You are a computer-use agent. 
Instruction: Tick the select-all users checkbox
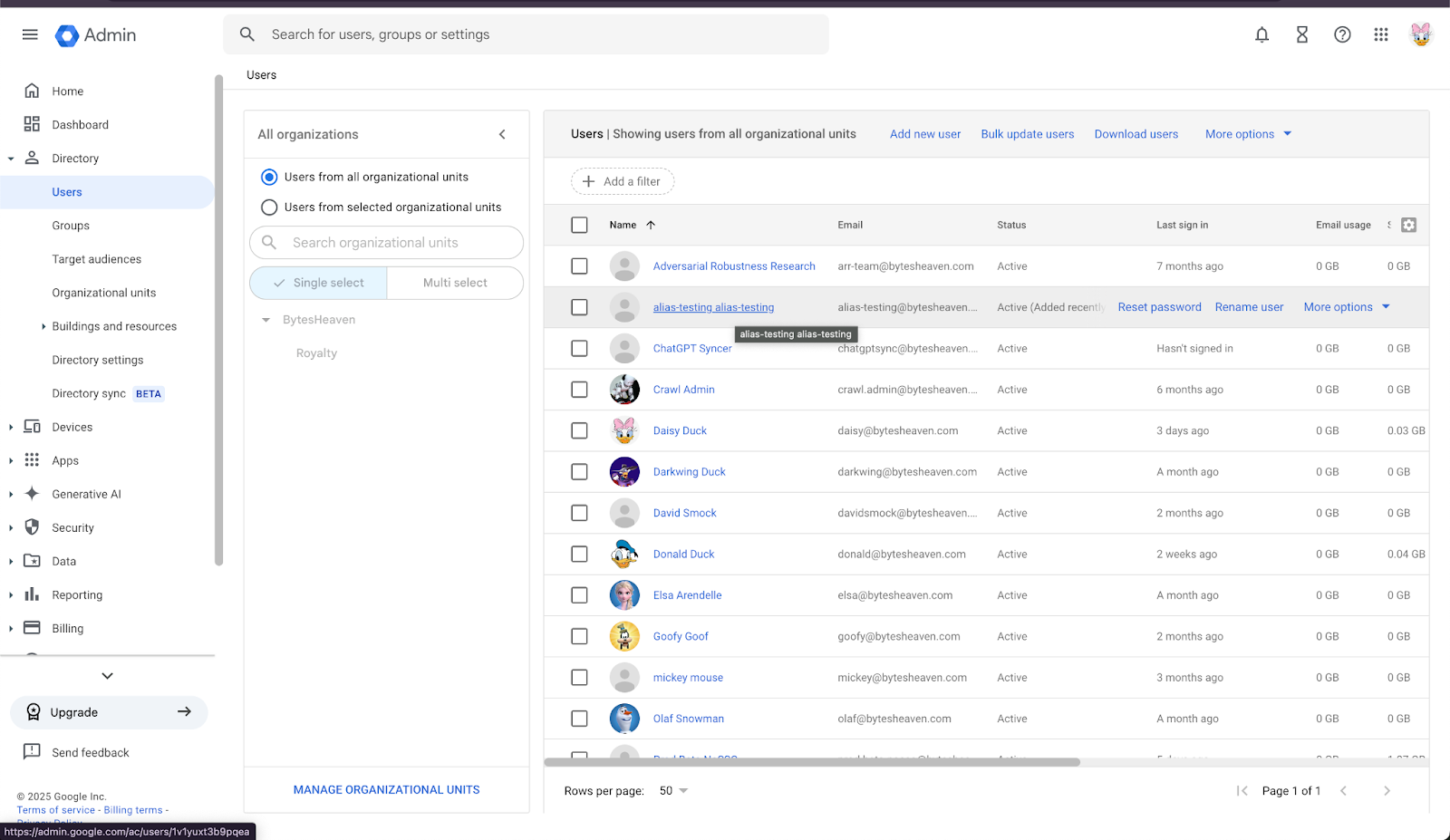[579, 225]
